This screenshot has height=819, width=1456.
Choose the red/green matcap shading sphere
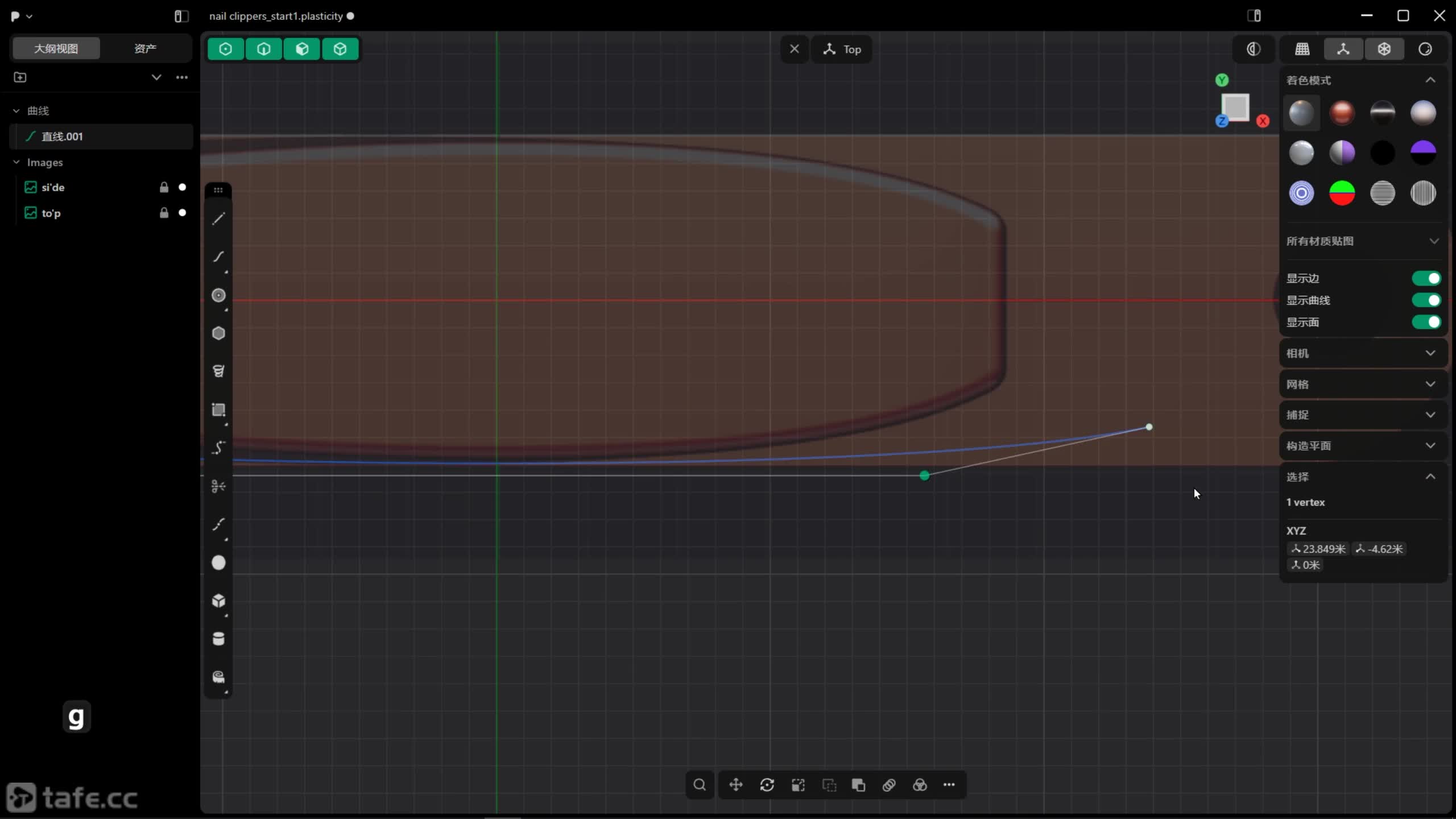click(1342, 193)
